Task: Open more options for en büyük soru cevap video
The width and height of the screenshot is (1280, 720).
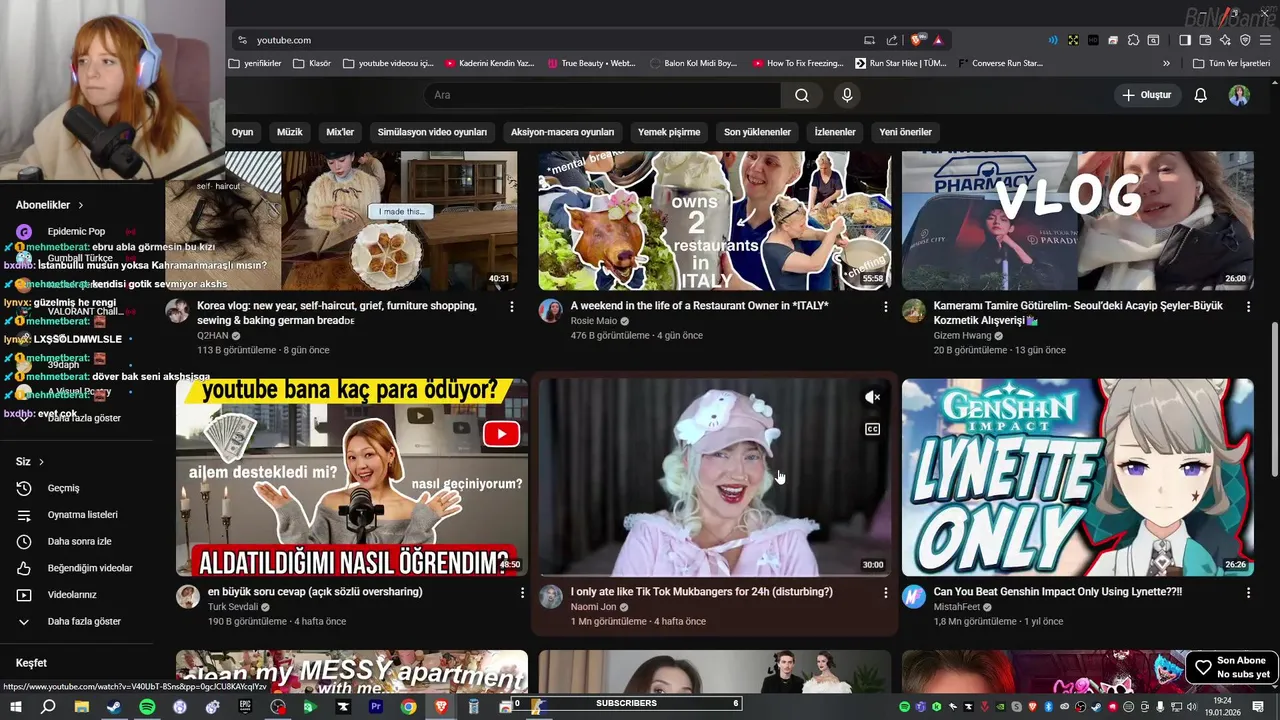Action: pyautogui.click(x=522, y=593)
